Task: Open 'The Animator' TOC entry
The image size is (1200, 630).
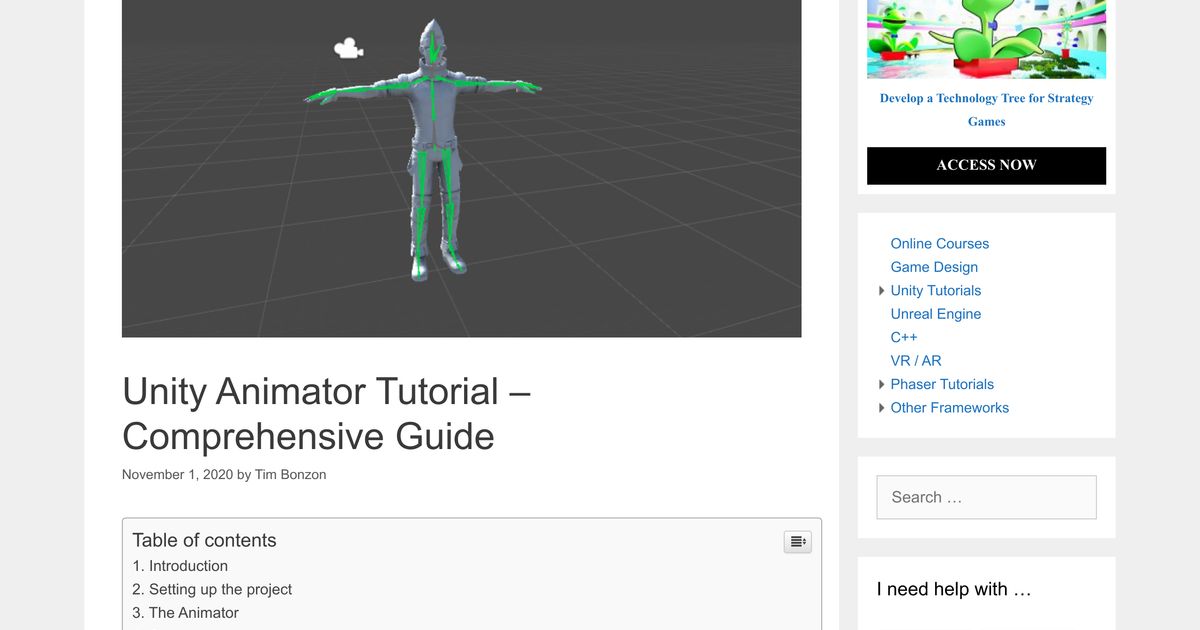Action: pos(194,612)
